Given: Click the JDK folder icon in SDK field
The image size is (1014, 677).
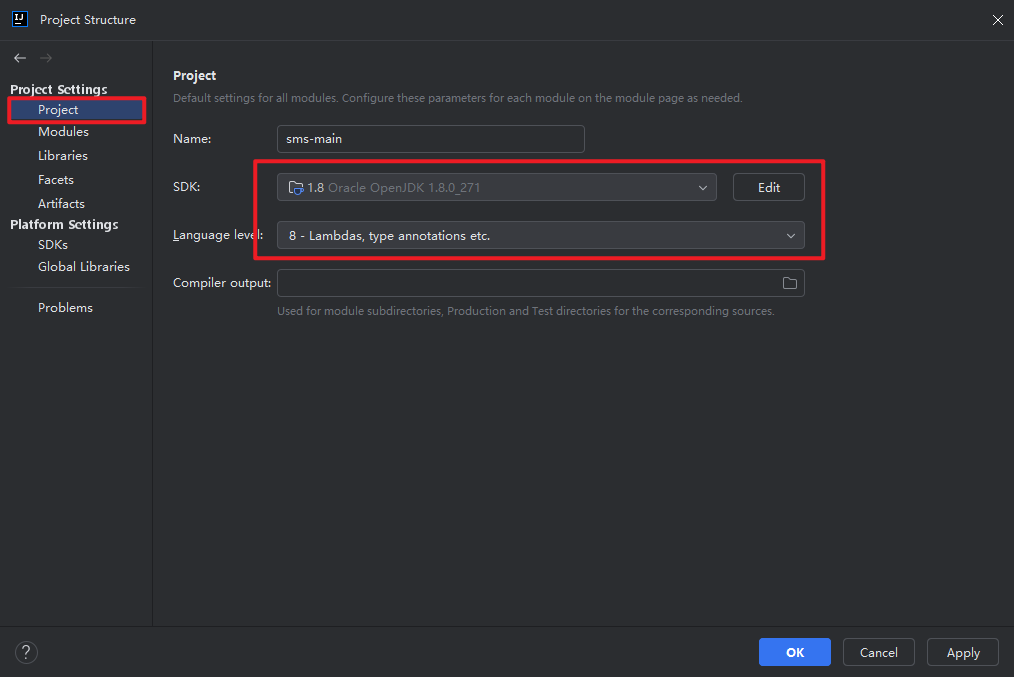Looking at the screenshot, I should [x=296, y=188].
